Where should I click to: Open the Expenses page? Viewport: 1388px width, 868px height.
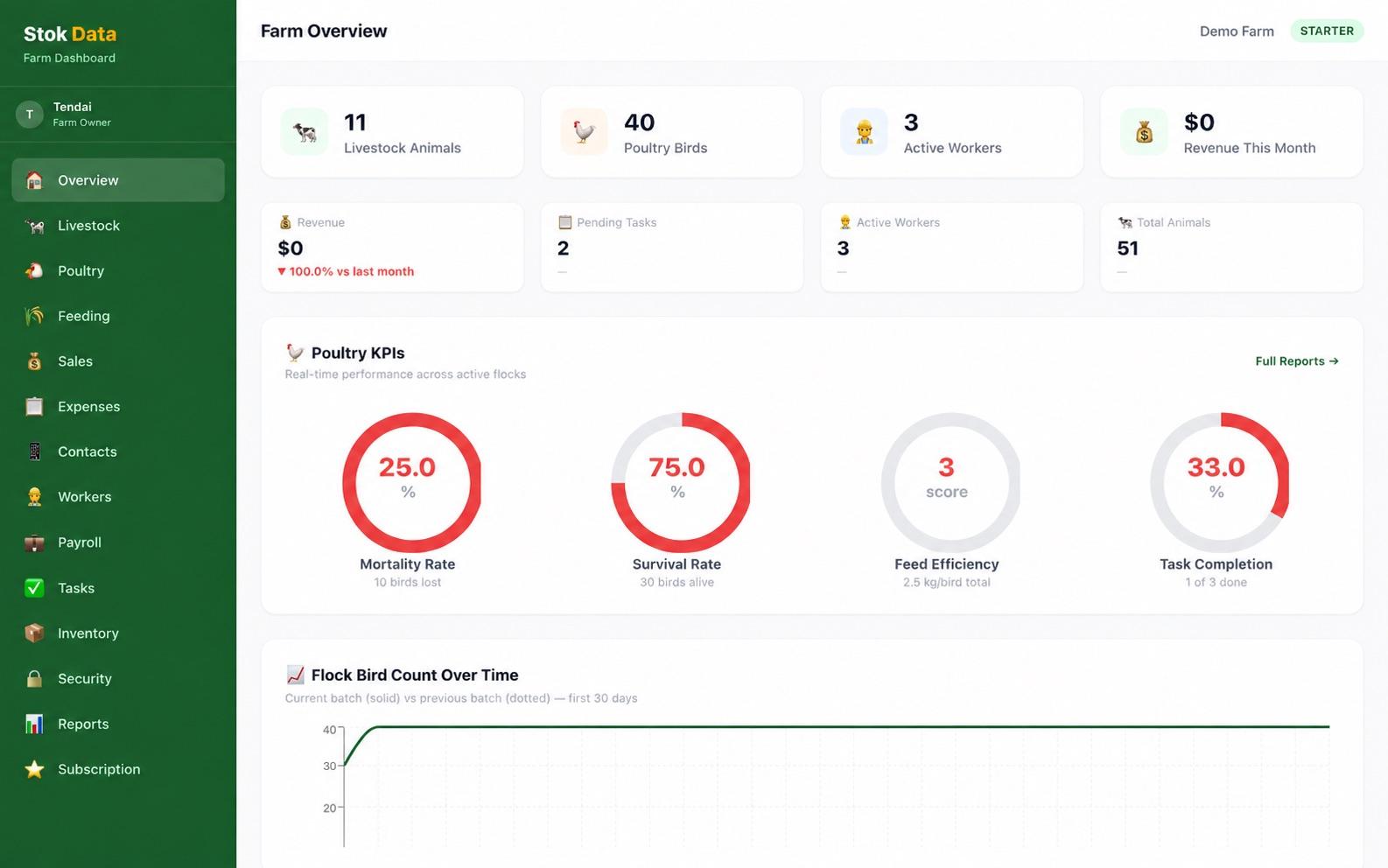[118, 407]
